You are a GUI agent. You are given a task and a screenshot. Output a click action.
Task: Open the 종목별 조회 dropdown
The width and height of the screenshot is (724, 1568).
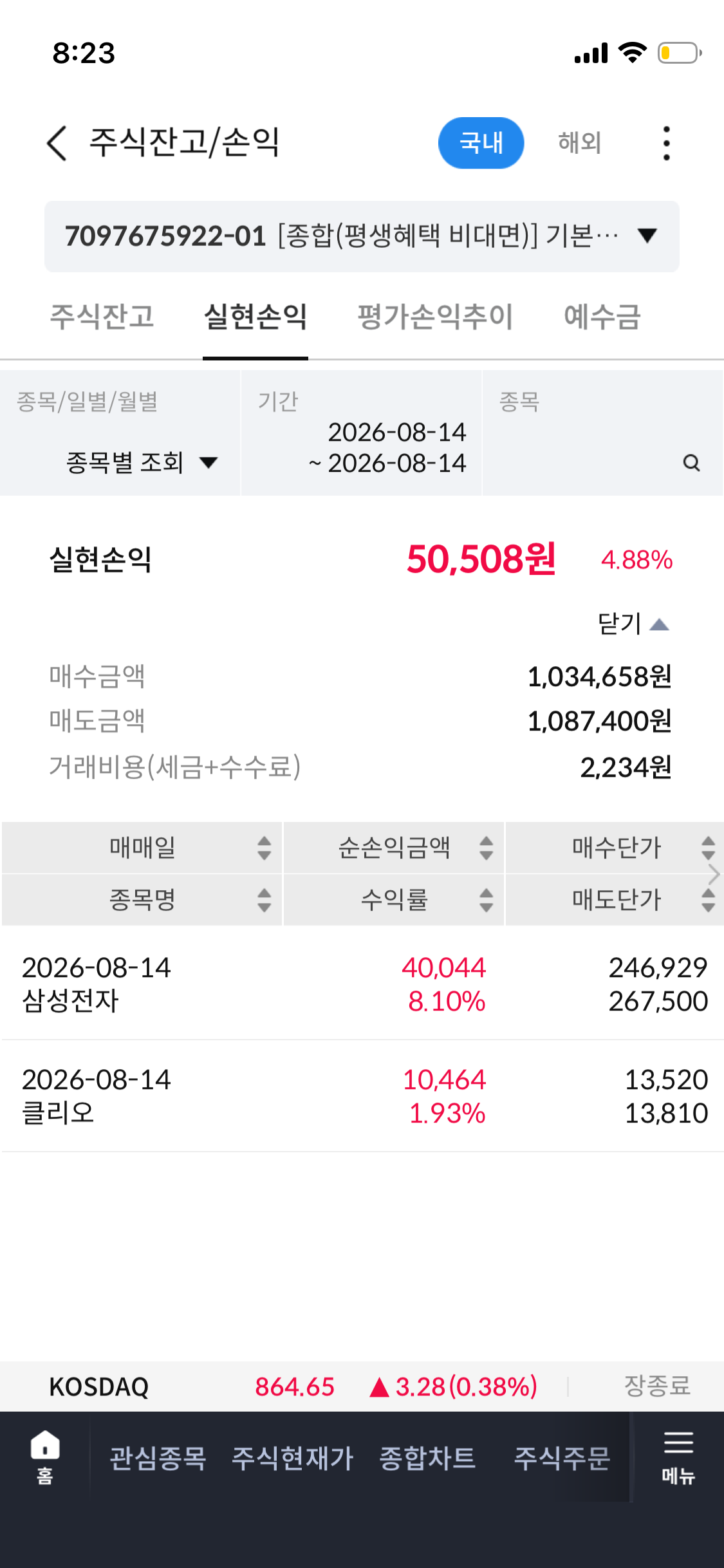(x=142, y=462)
